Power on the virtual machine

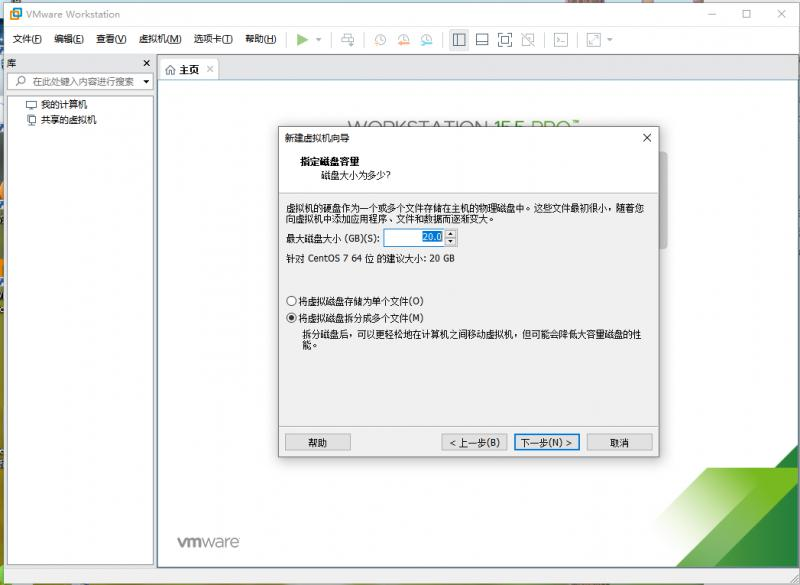(304, 40)
